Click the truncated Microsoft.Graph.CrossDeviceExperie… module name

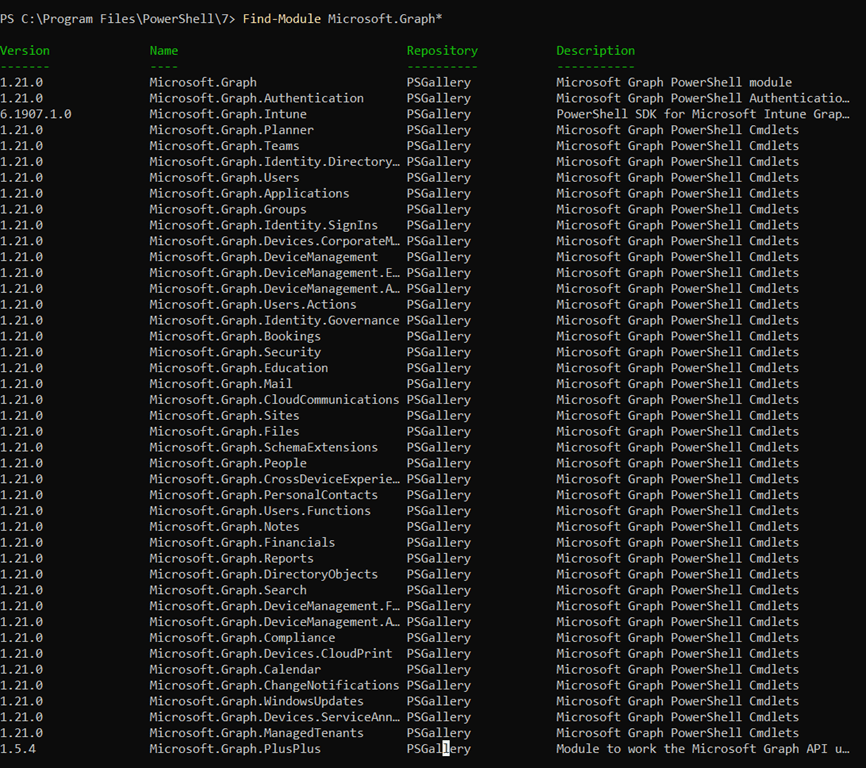[274, 479]
